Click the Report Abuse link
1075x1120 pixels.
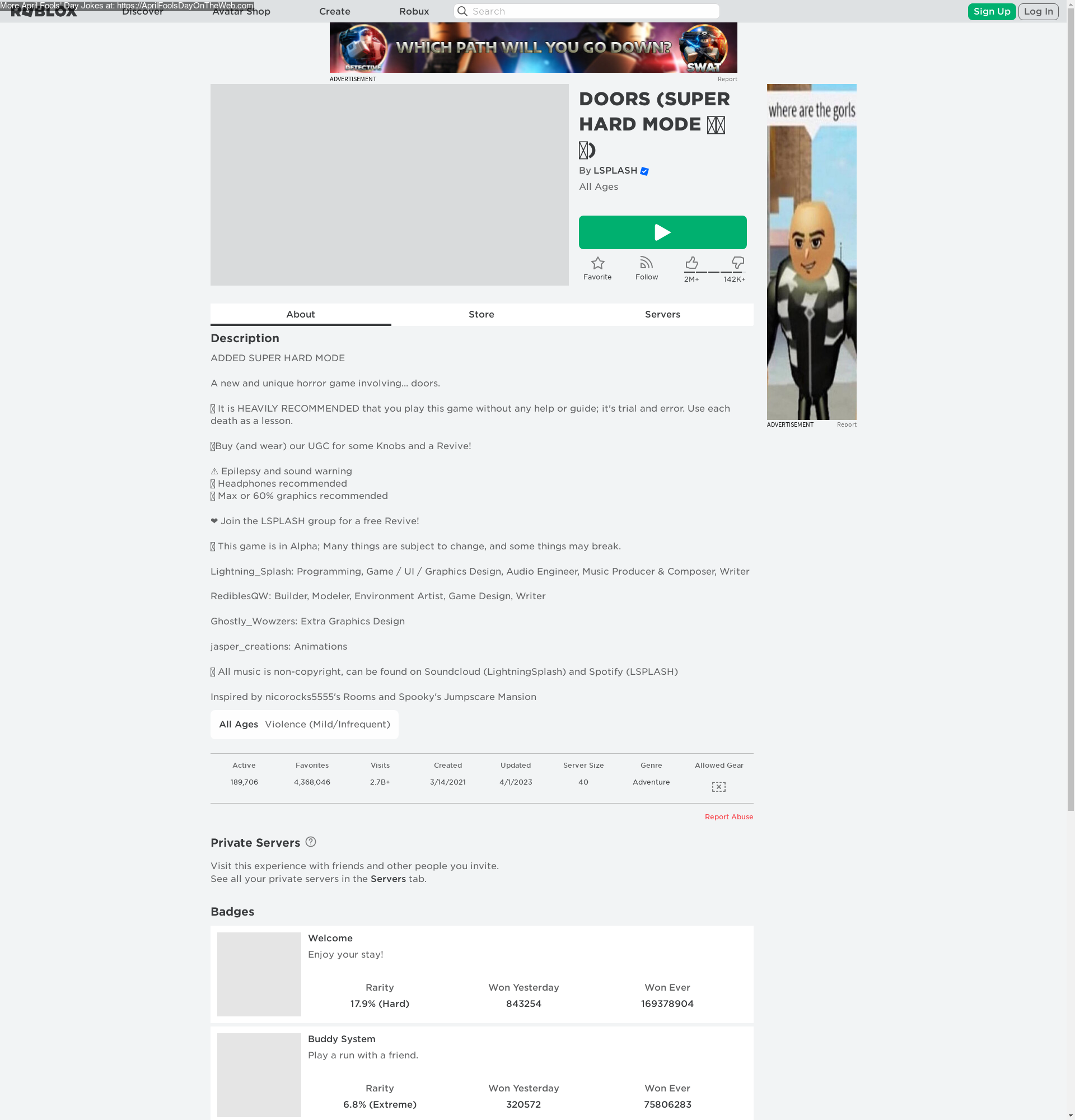[729, 816]
